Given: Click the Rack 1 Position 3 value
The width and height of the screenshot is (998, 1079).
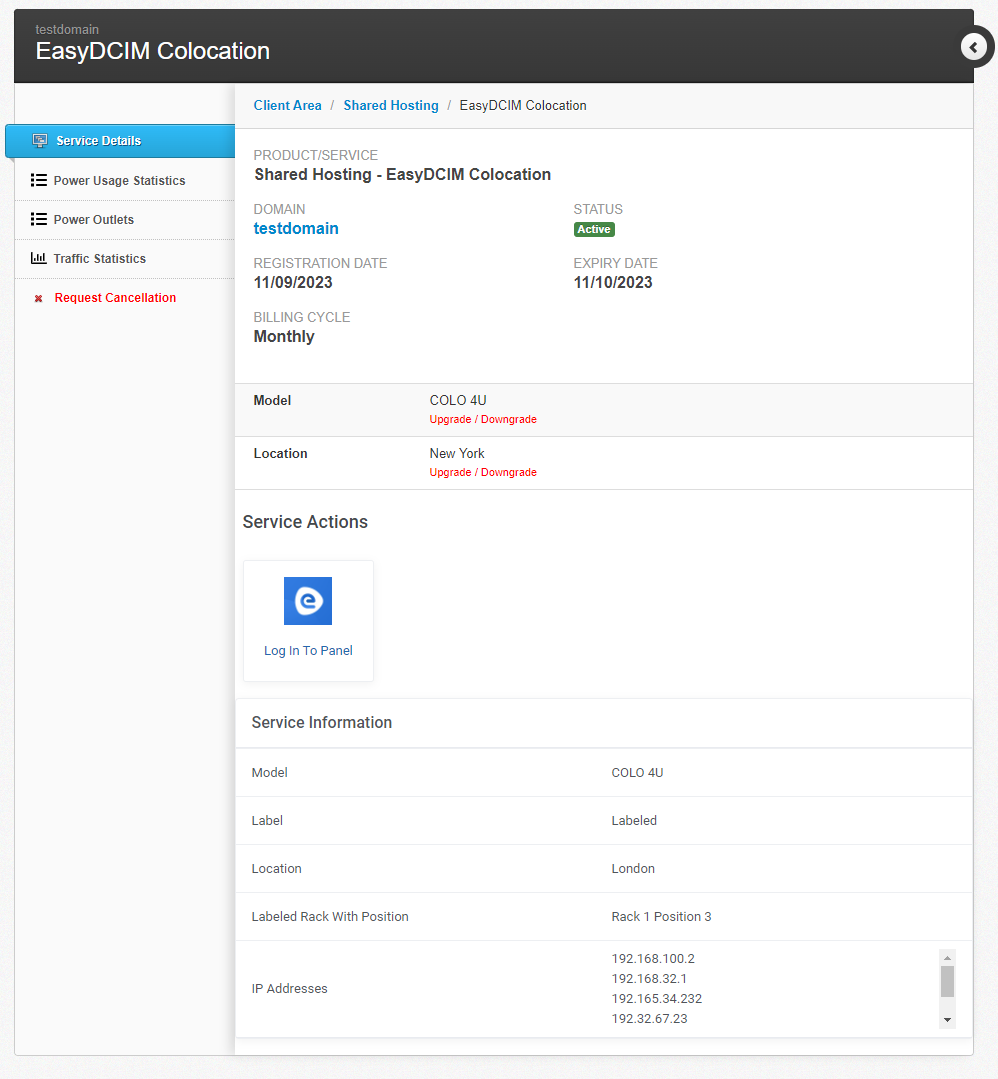Looking at the screenshot, I should (x=661, y=917).
